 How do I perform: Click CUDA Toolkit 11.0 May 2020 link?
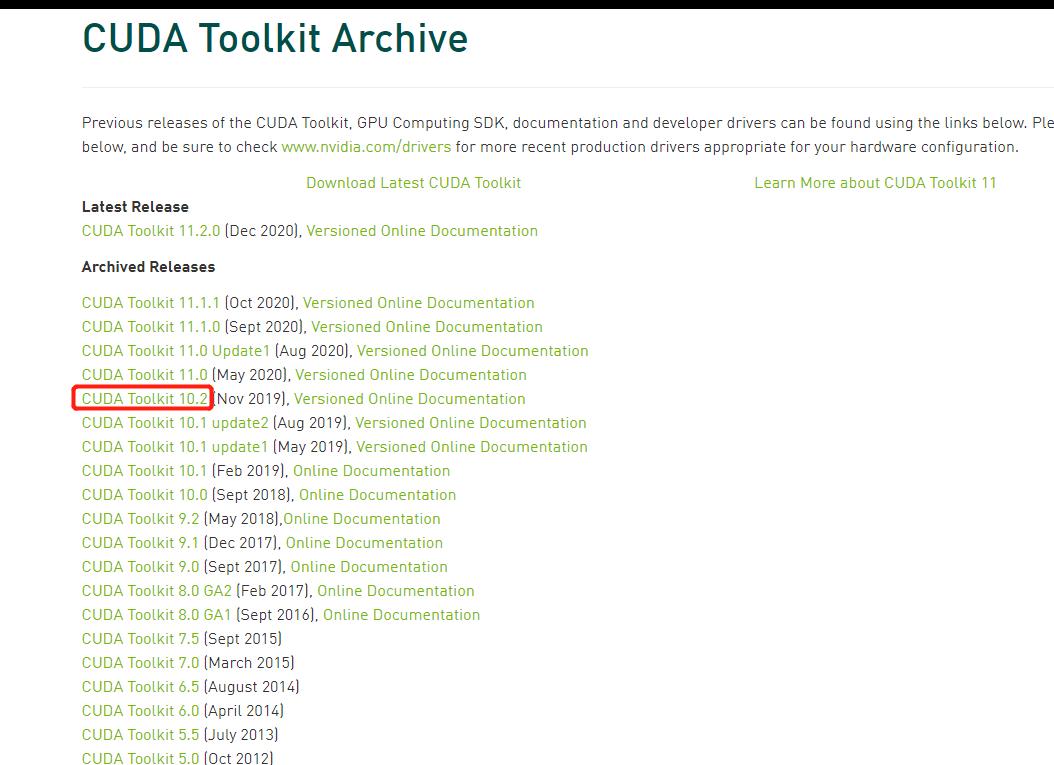[x=145, y=375]
